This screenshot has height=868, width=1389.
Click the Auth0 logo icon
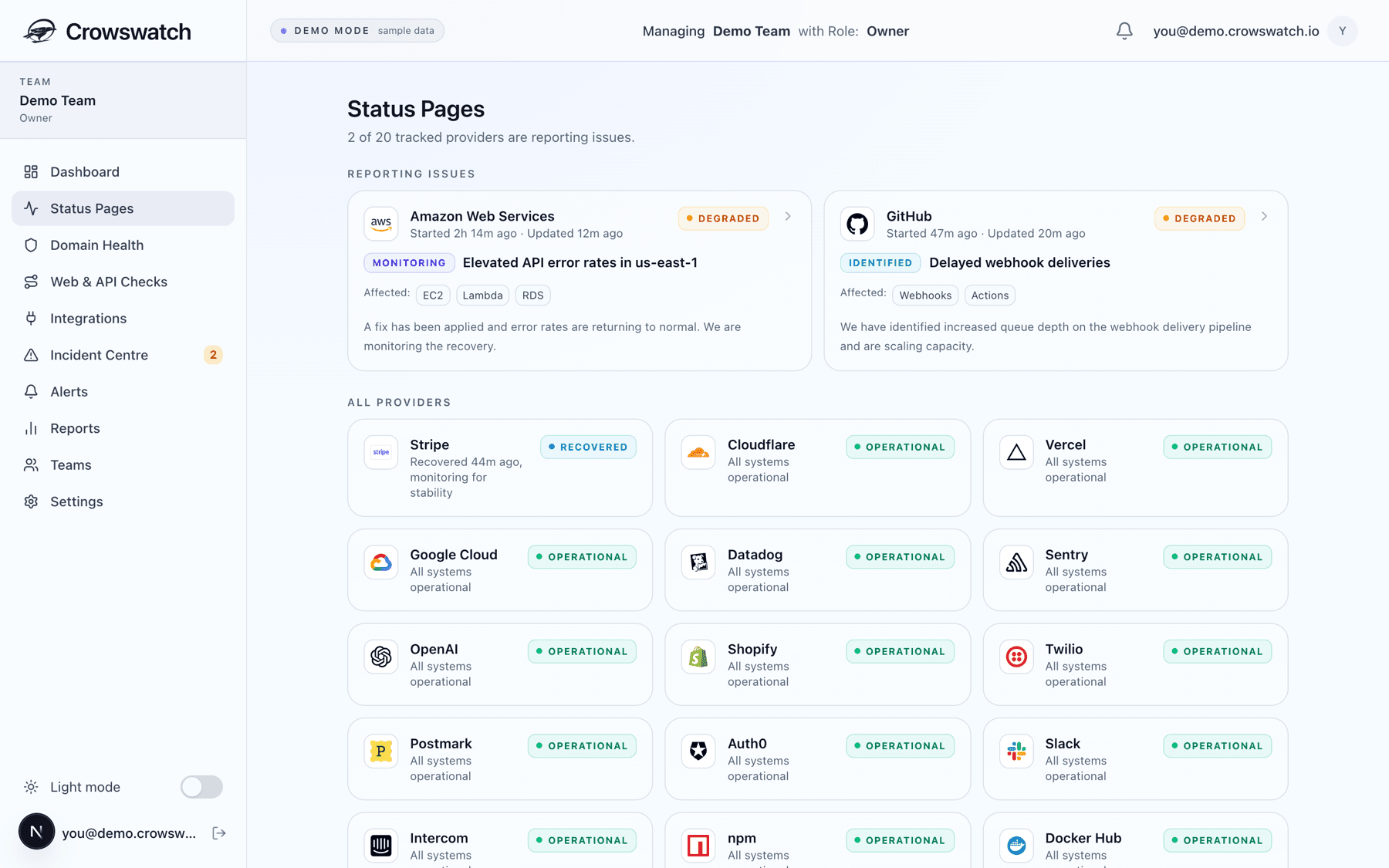point(698,751)
